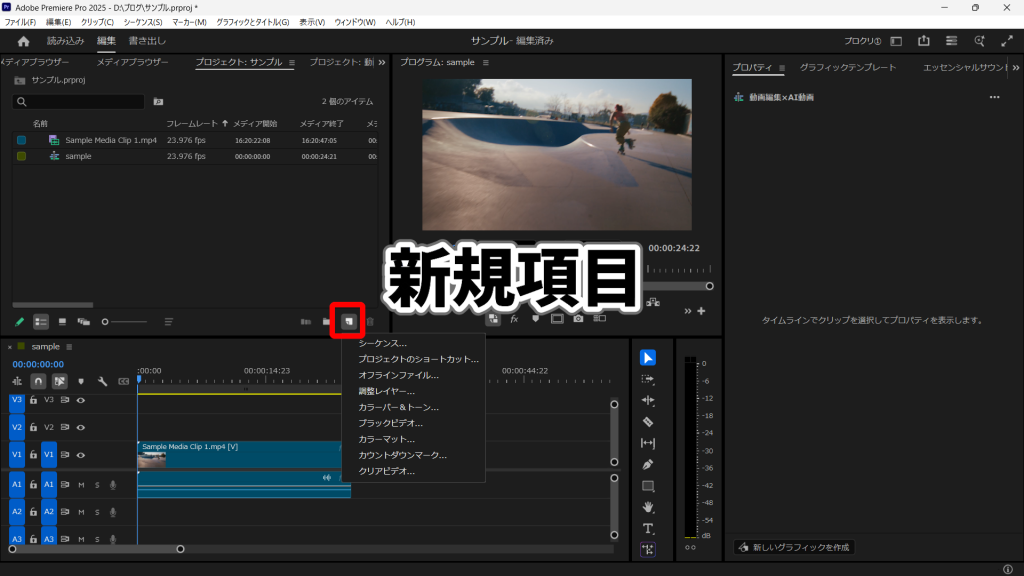Switch Project panel to icon view

[62, 322]
